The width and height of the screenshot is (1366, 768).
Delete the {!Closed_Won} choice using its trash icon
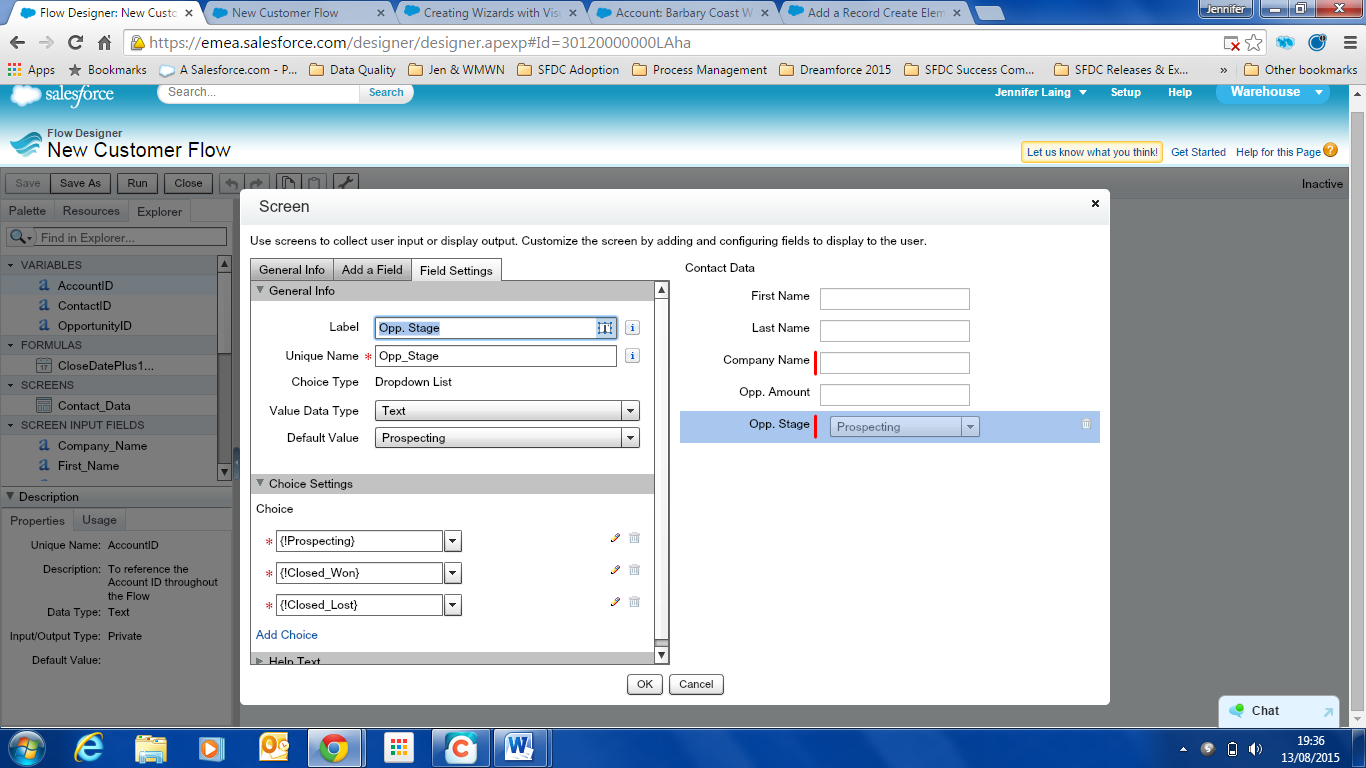point(634,570)
